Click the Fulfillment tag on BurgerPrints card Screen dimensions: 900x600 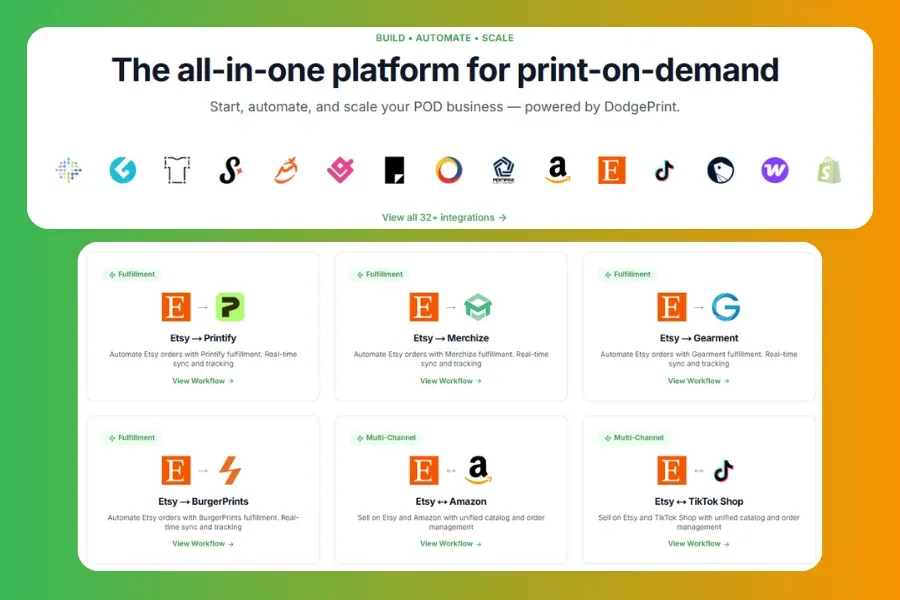pos(132,438)
